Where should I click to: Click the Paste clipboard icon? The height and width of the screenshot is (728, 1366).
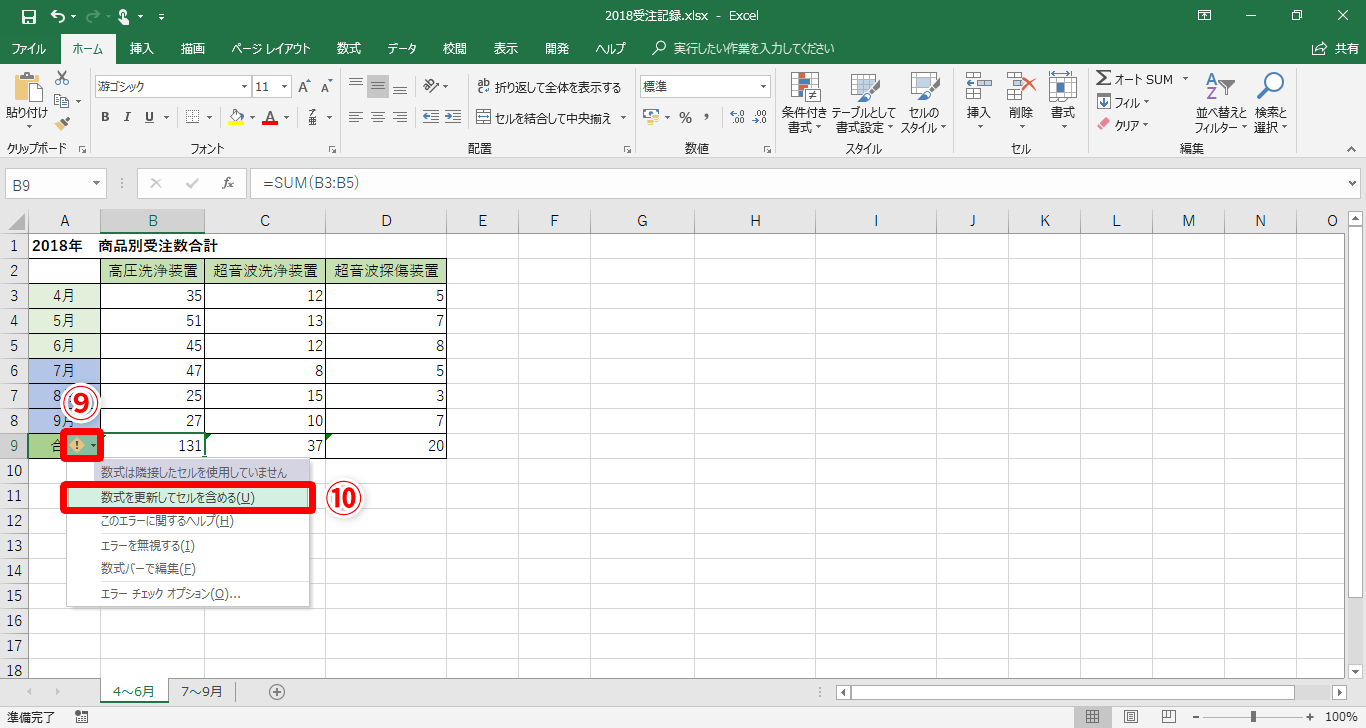27,88
